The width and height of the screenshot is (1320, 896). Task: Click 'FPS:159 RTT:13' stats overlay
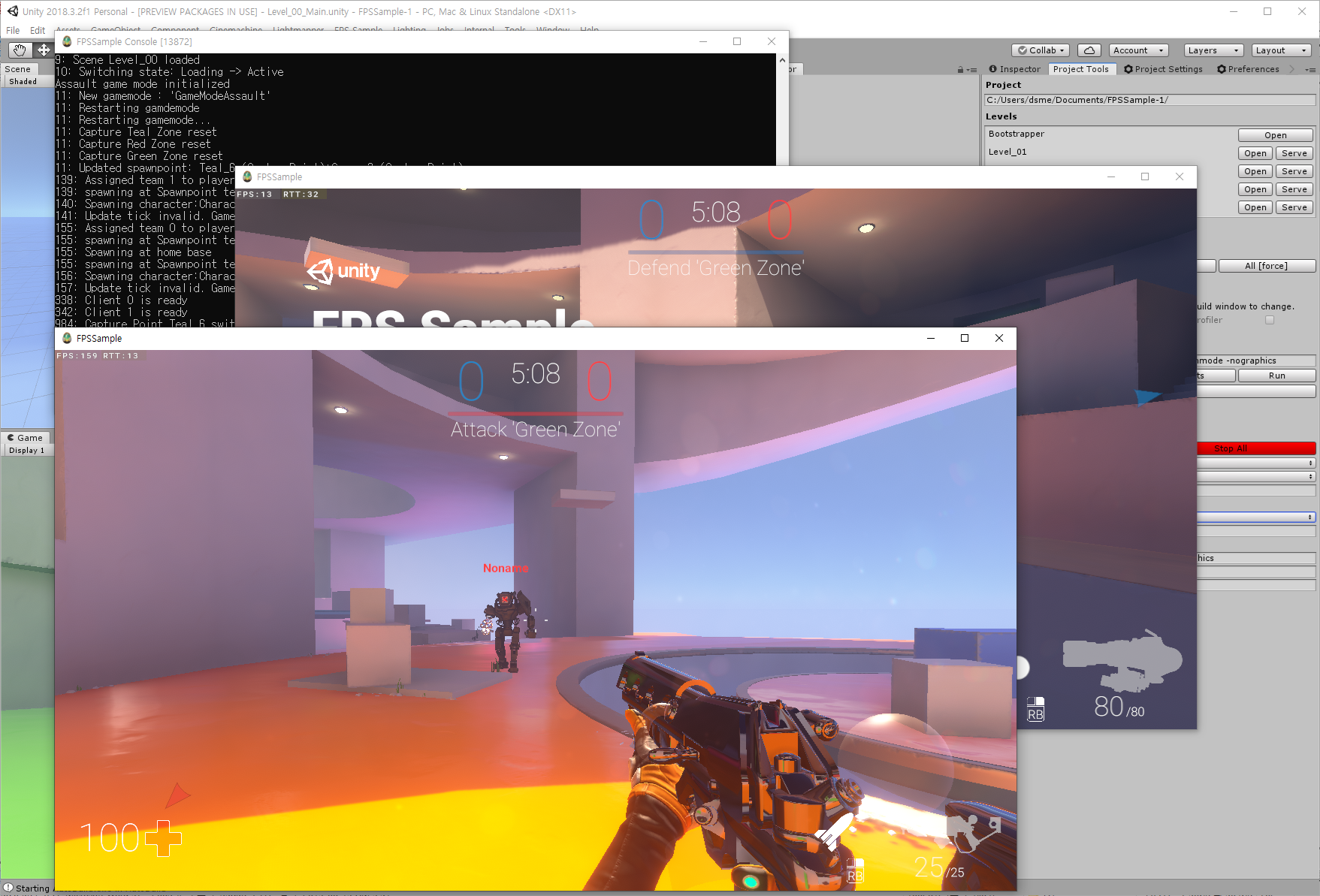(x=98, y=356)
